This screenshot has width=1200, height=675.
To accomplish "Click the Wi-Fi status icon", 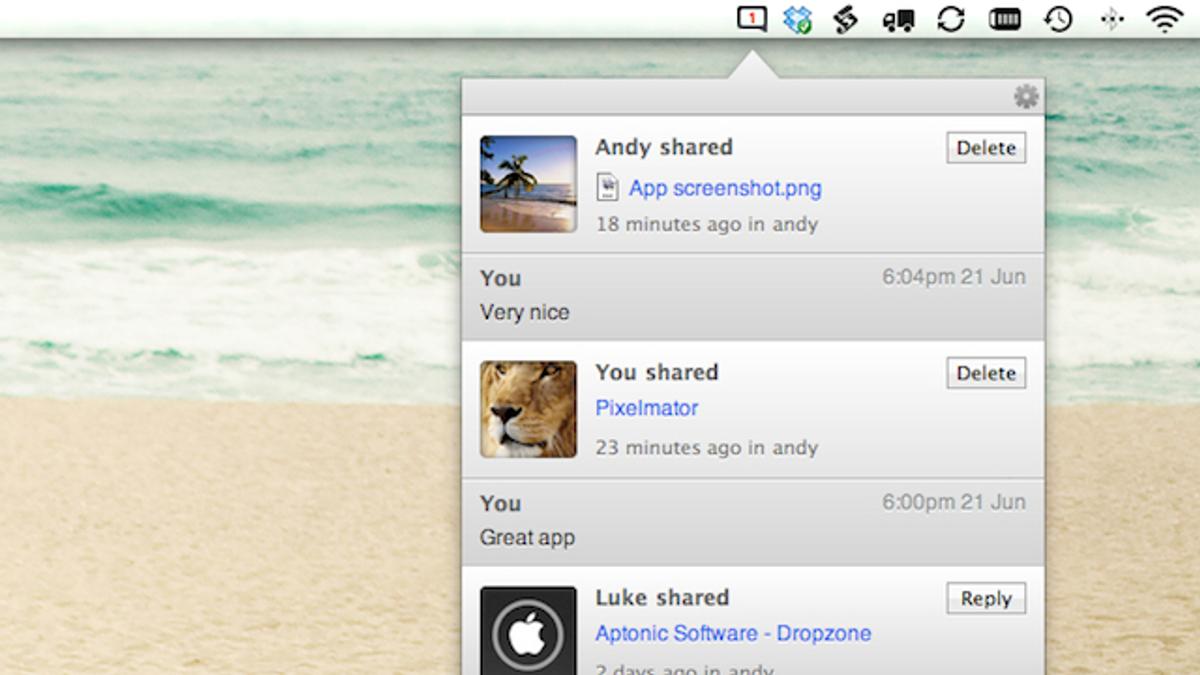I will click(x=1165, y=20).
